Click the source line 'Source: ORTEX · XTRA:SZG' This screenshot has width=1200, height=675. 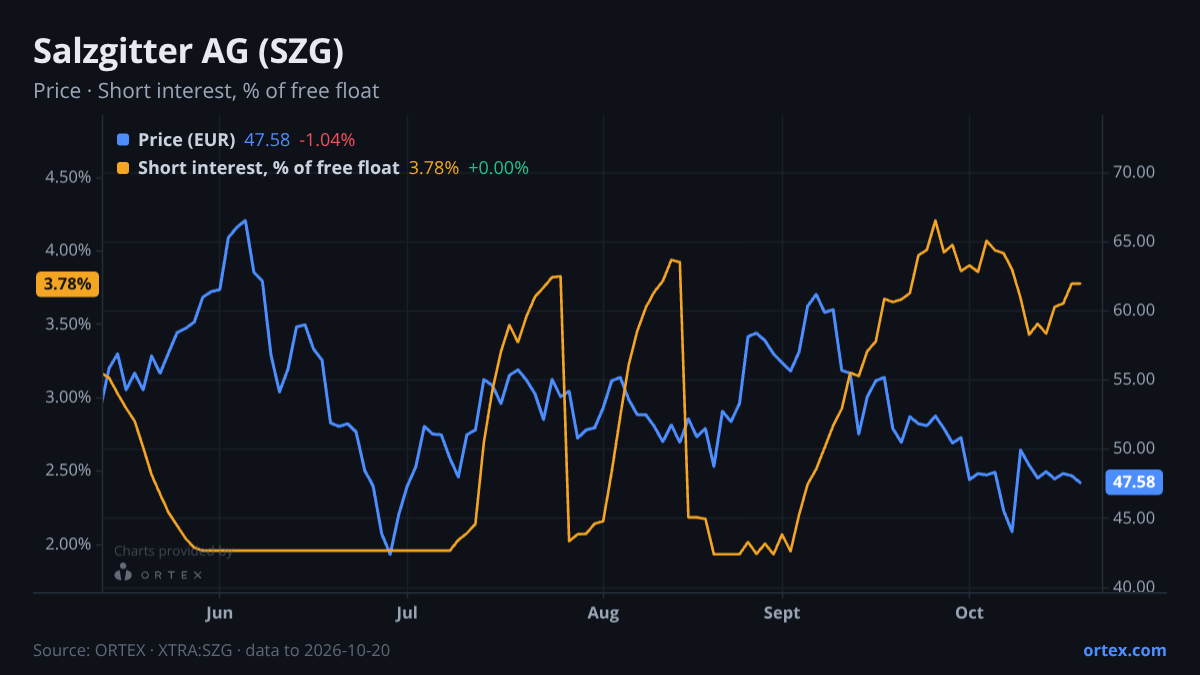coord(211,650)
